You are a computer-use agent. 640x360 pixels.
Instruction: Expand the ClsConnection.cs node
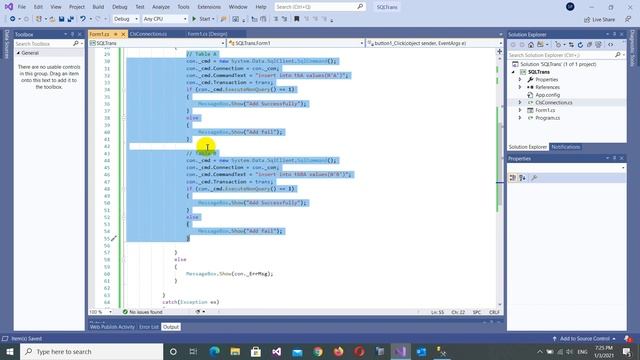tap(520, 102)
